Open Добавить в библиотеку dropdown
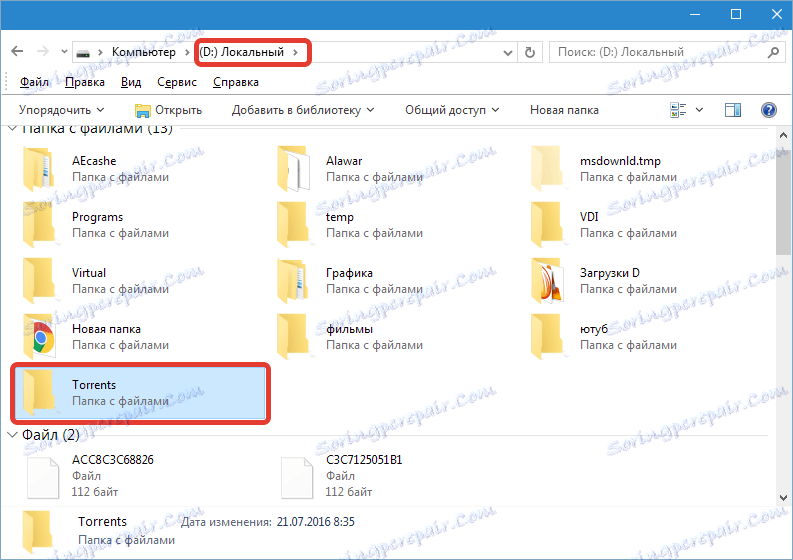The image size is (793, 560). [303, 110]
